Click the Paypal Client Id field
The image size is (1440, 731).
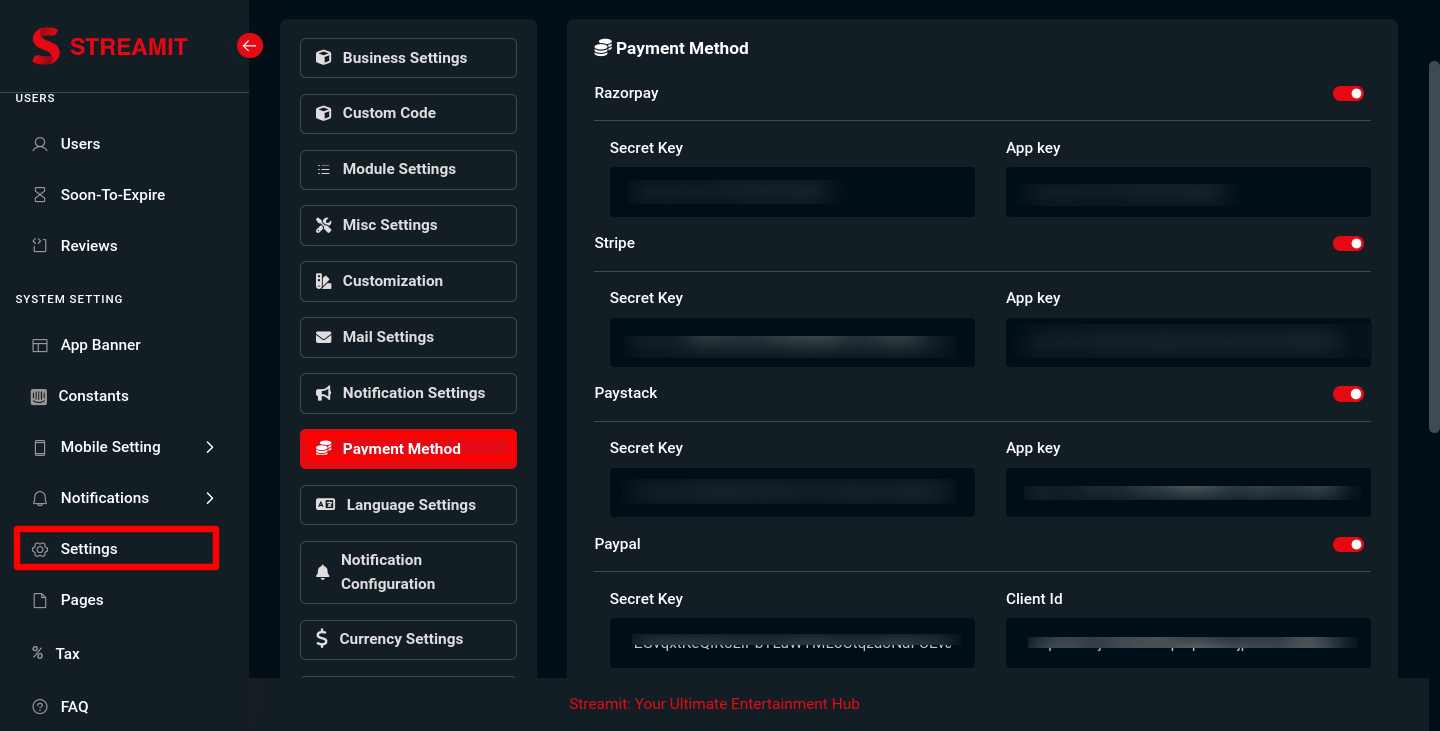click(1188, 643)
